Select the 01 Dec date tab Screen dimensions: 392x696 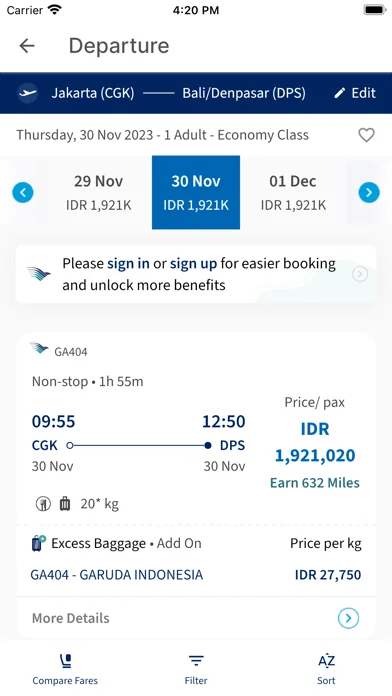293,193
